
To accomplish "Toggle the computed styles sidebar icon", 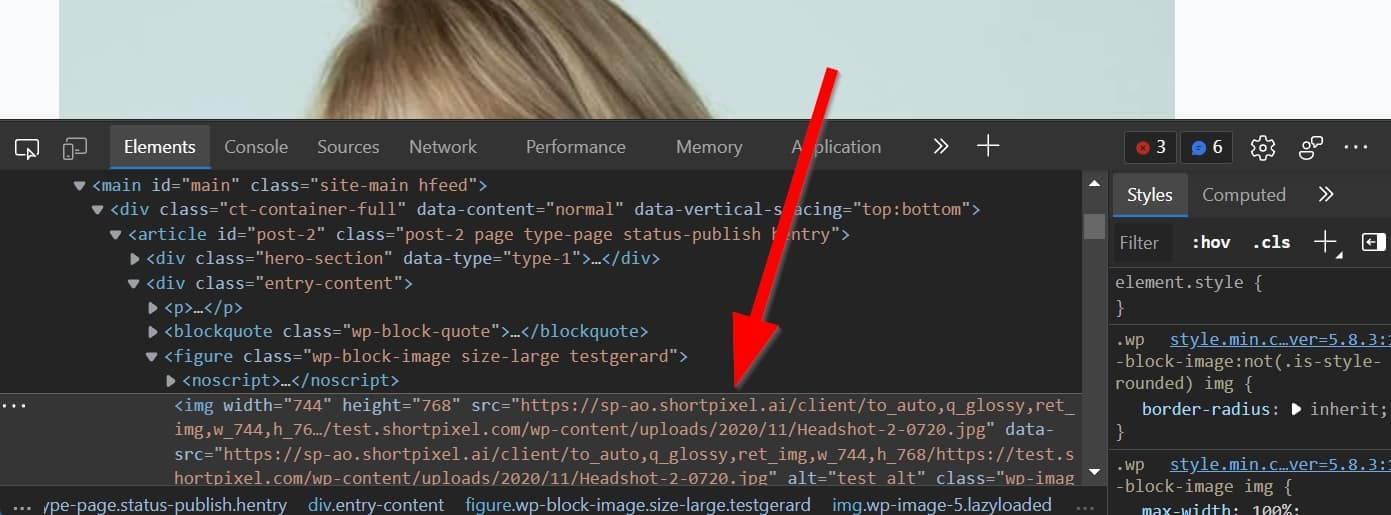I will pyautogui.click(x=1373, y=242).
